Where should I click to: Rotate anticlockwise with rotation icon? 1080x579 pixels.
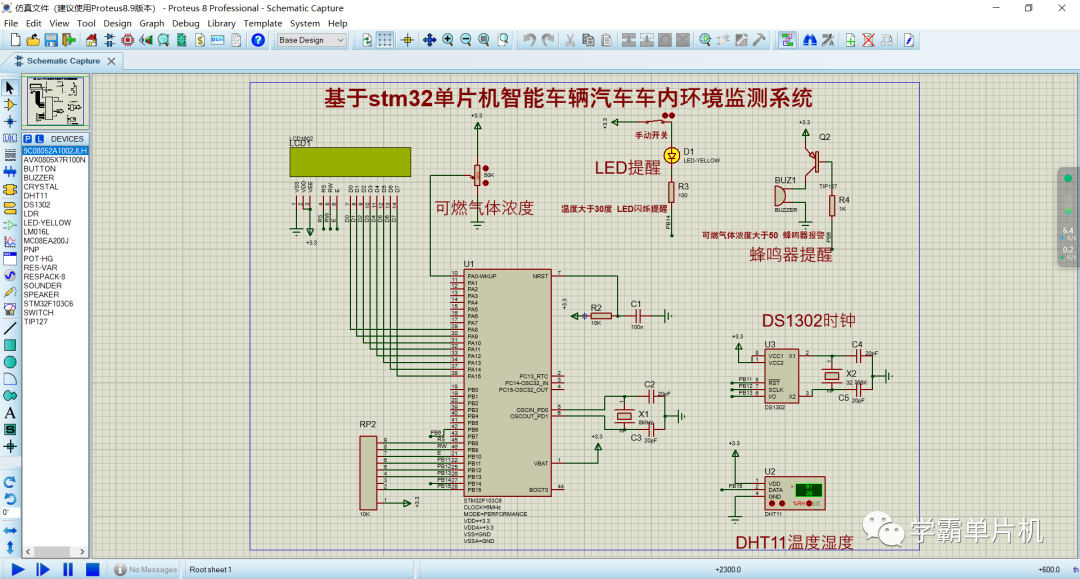click(10, 498)
